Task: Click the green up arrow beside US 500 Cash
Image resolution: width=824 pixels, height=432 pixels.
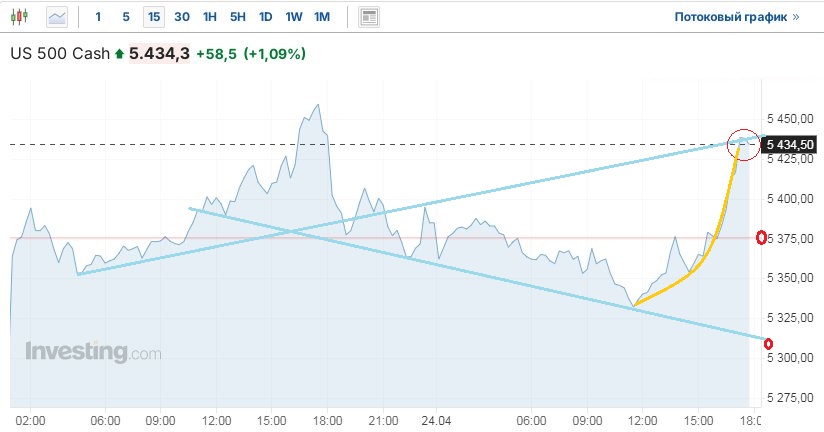Action: (120, 53)
